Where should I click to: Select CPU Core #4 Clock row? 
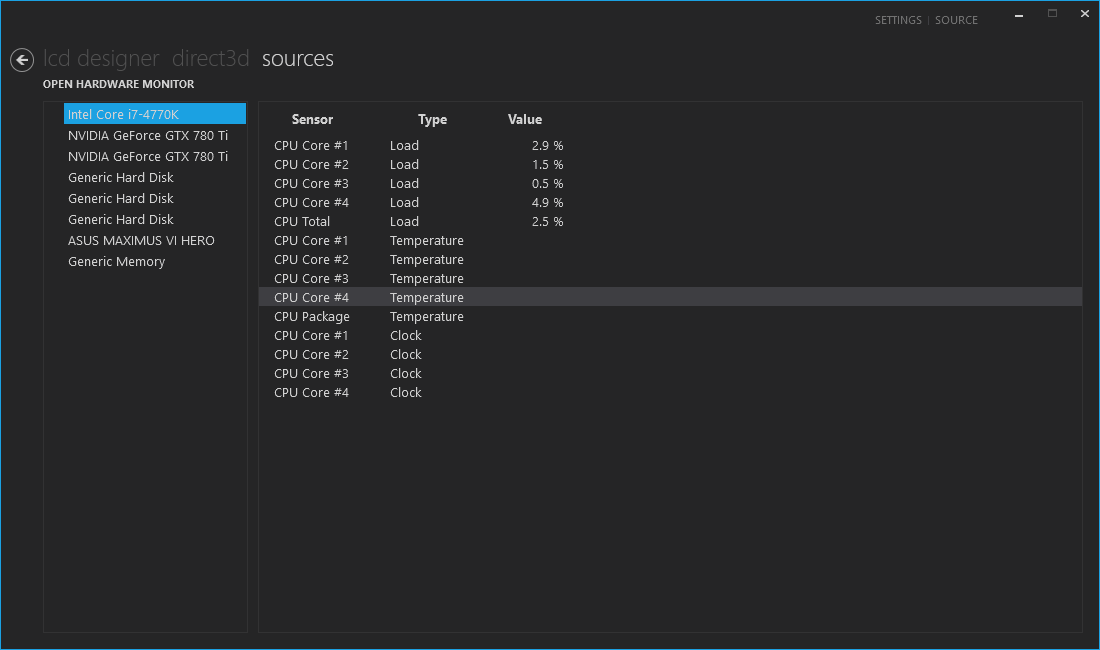click(x=670, y=392)
